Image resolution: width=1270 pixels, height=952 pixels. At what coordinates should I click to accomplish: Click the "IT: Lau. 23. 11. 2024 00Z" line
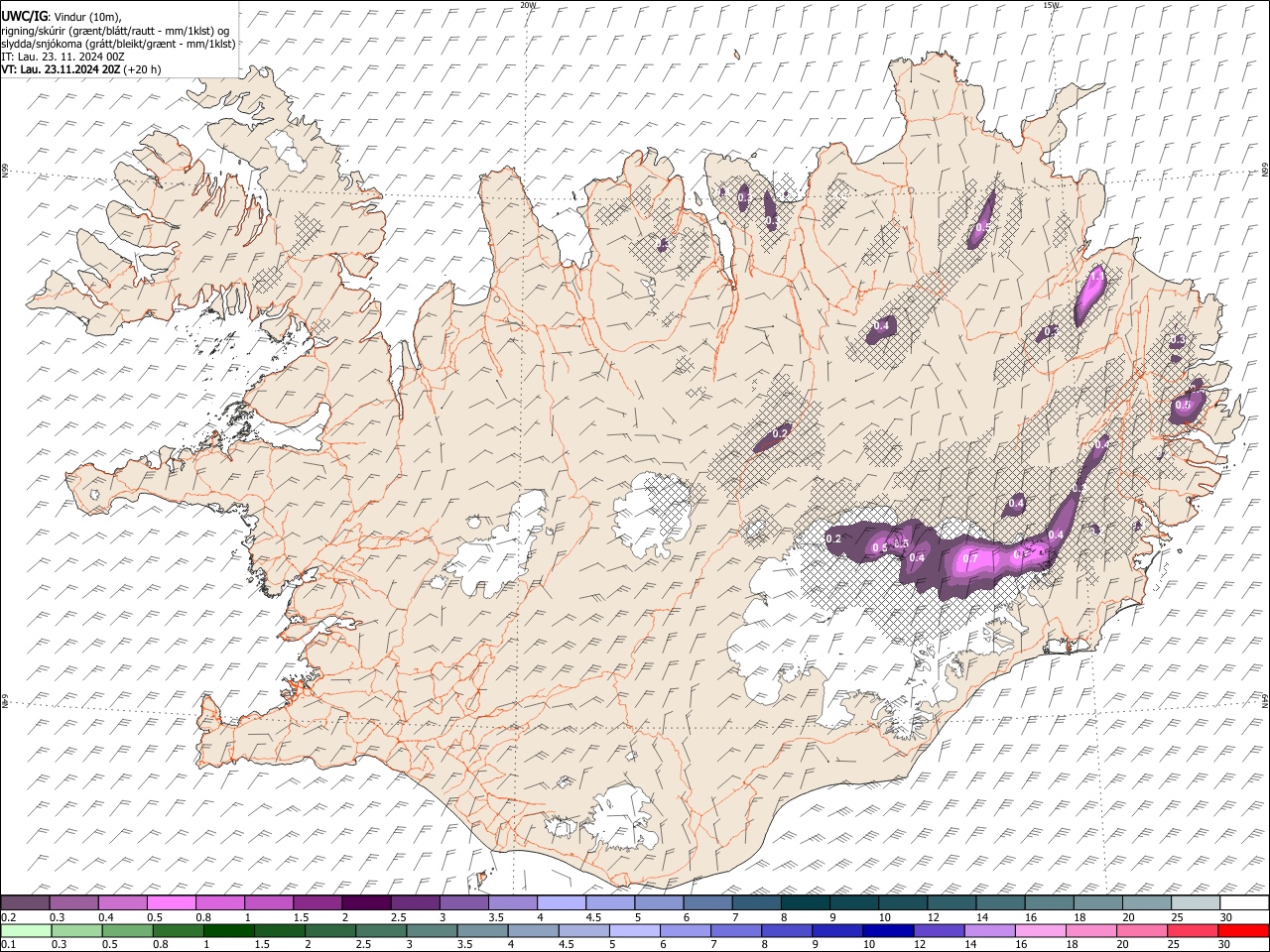tap(63, 57)
